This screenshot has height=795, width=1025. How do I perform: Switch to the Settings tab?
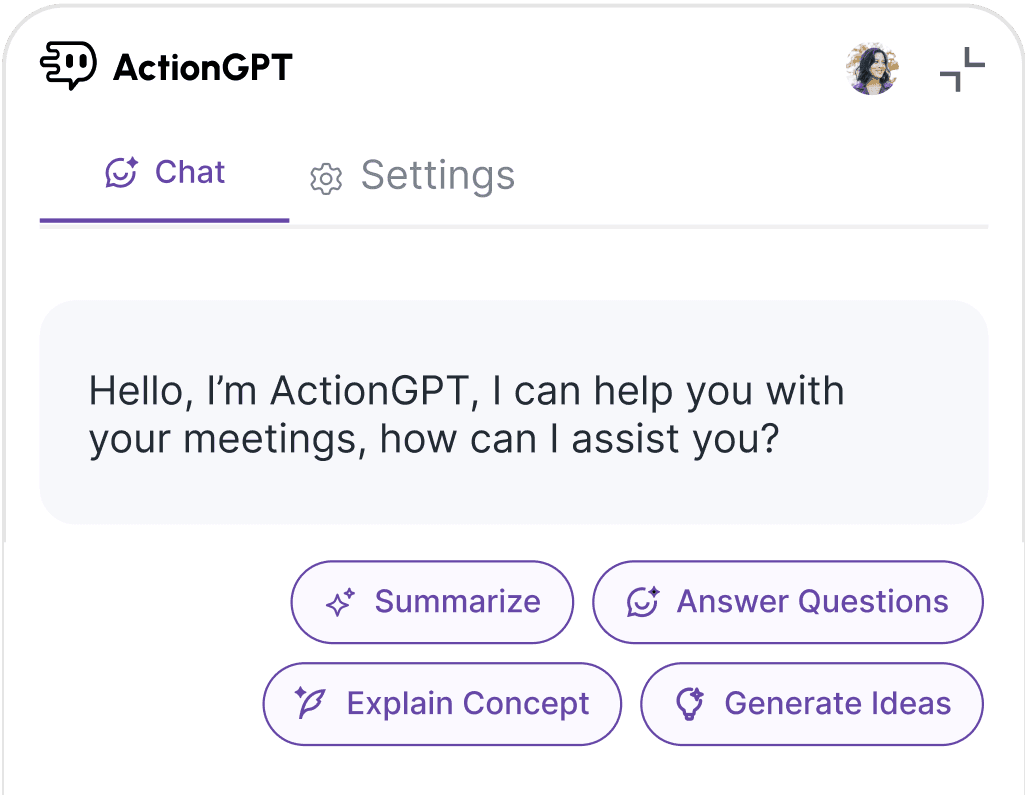click(437, 176)
